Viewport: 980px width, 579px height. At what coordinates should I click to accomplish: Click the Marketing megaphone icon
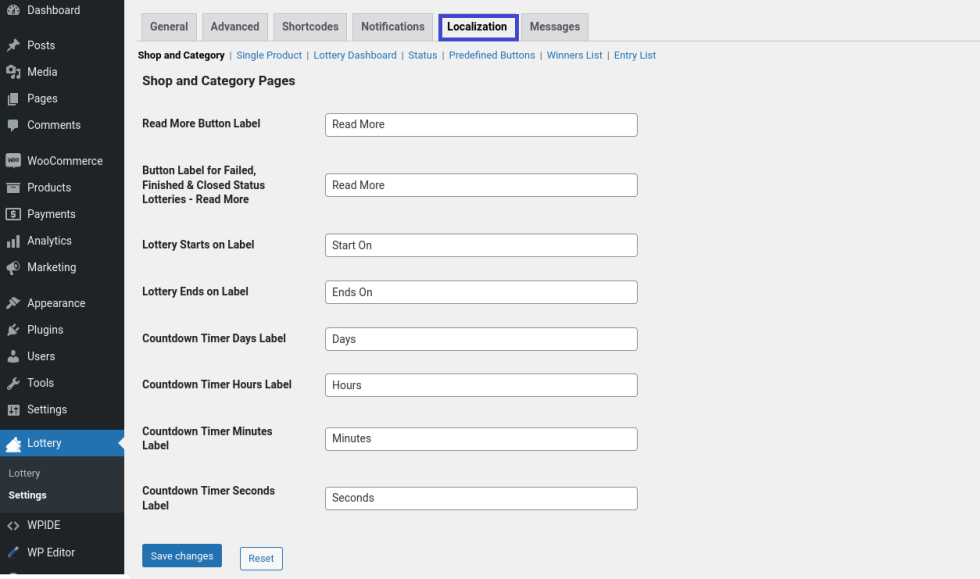click(13, 268)
